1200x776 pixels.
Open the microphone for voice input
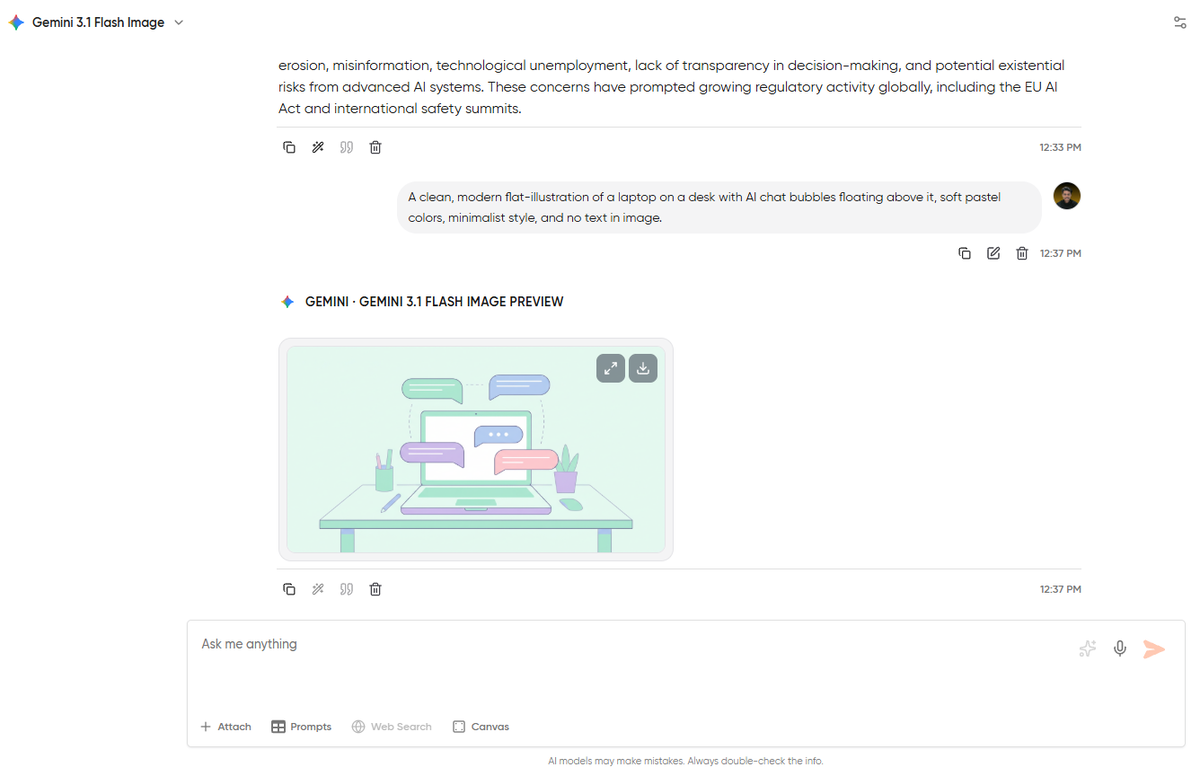(1119, 648)
